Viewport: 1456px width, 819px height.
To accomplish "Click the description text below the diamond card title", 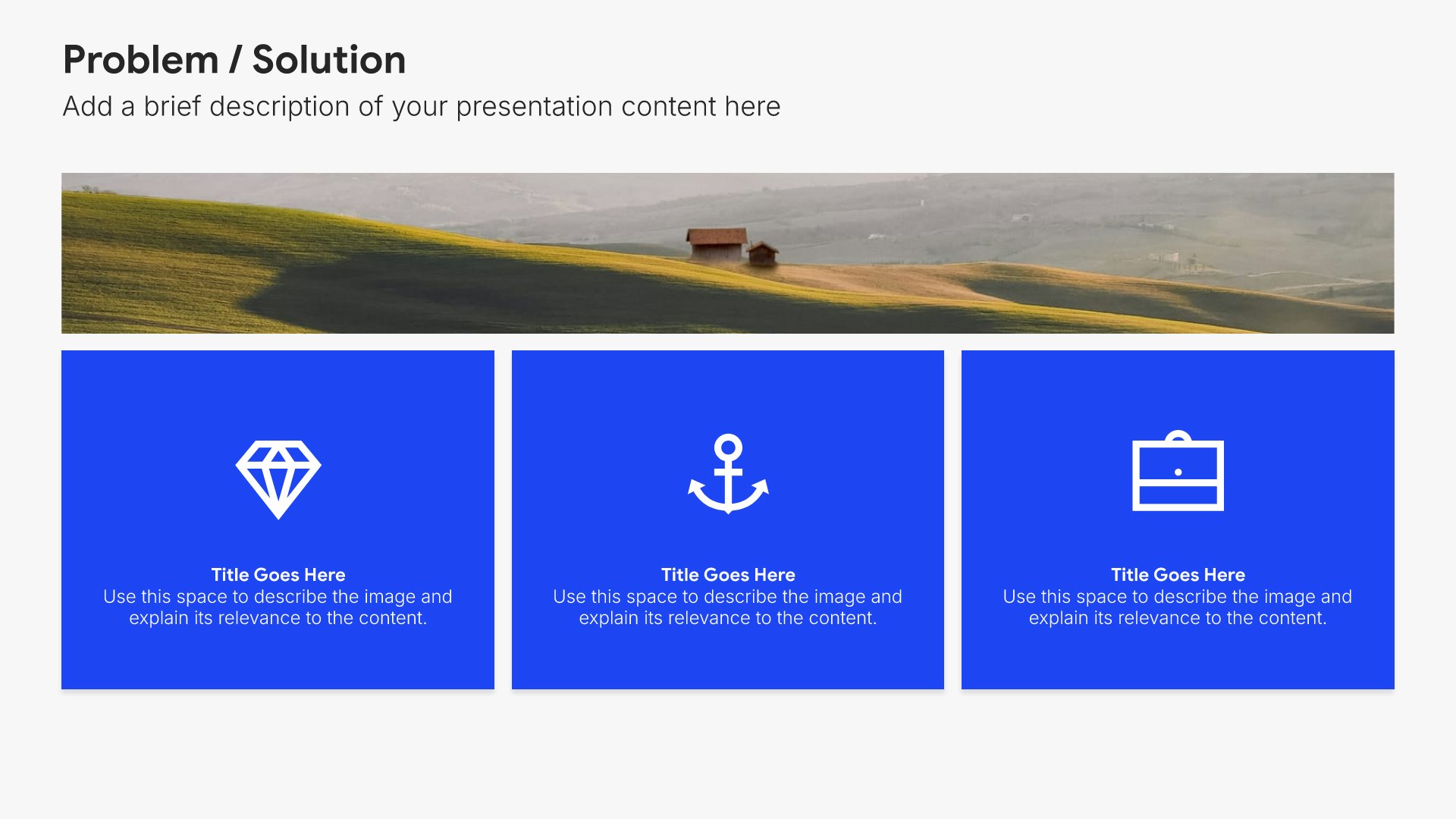I will (x=278, y=607).
